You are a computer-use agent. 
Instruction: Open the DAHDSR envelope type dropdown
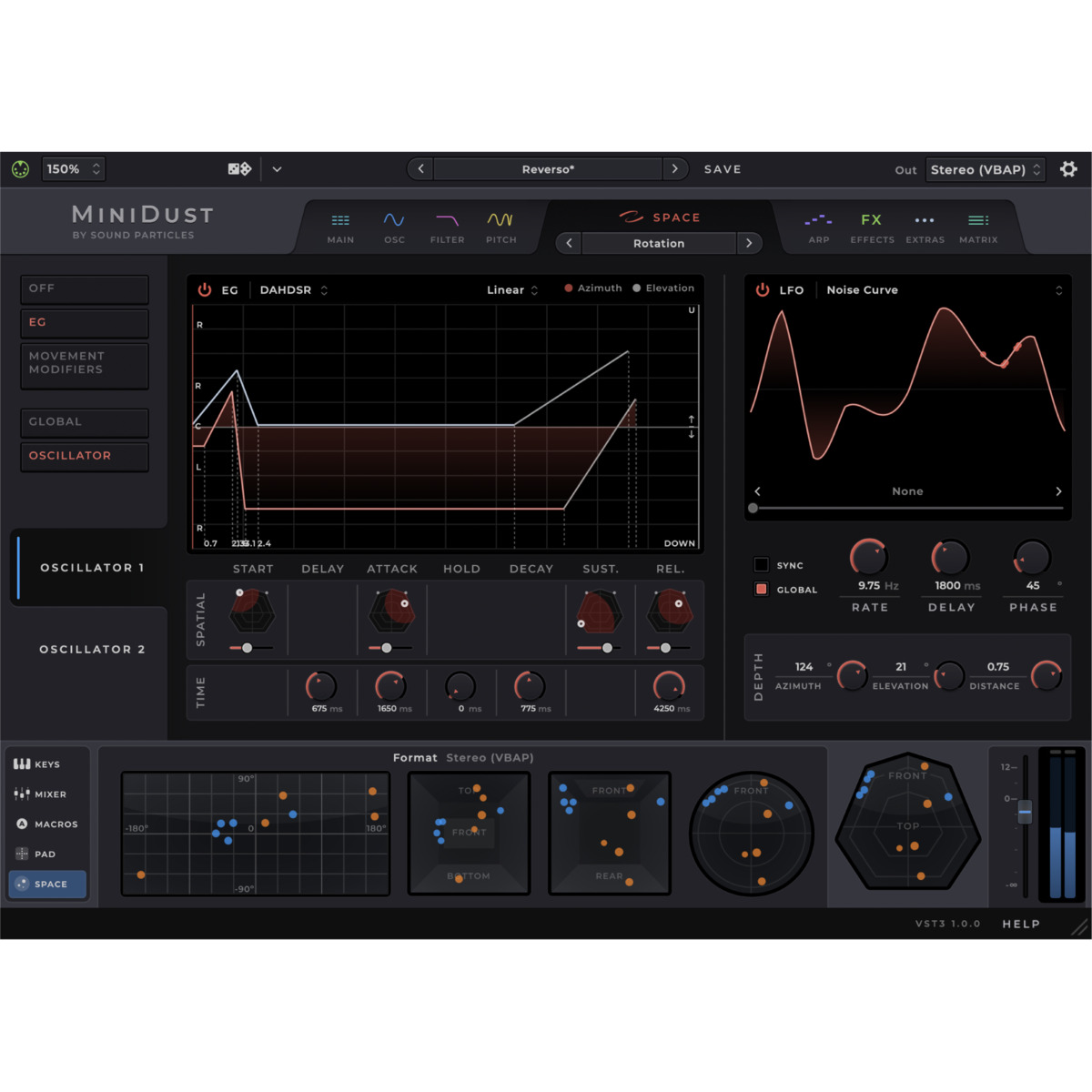coord(294,290)
